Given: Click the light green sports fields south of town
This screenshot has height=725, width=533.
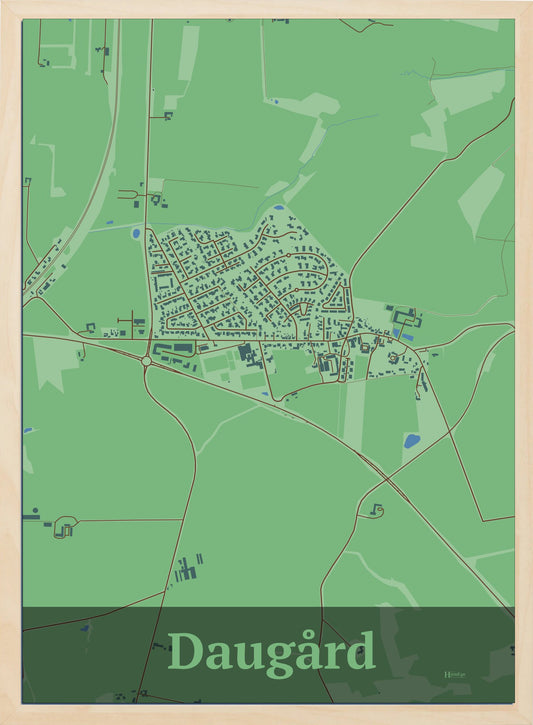Looking at the screenshot, I should pos(234,370).
